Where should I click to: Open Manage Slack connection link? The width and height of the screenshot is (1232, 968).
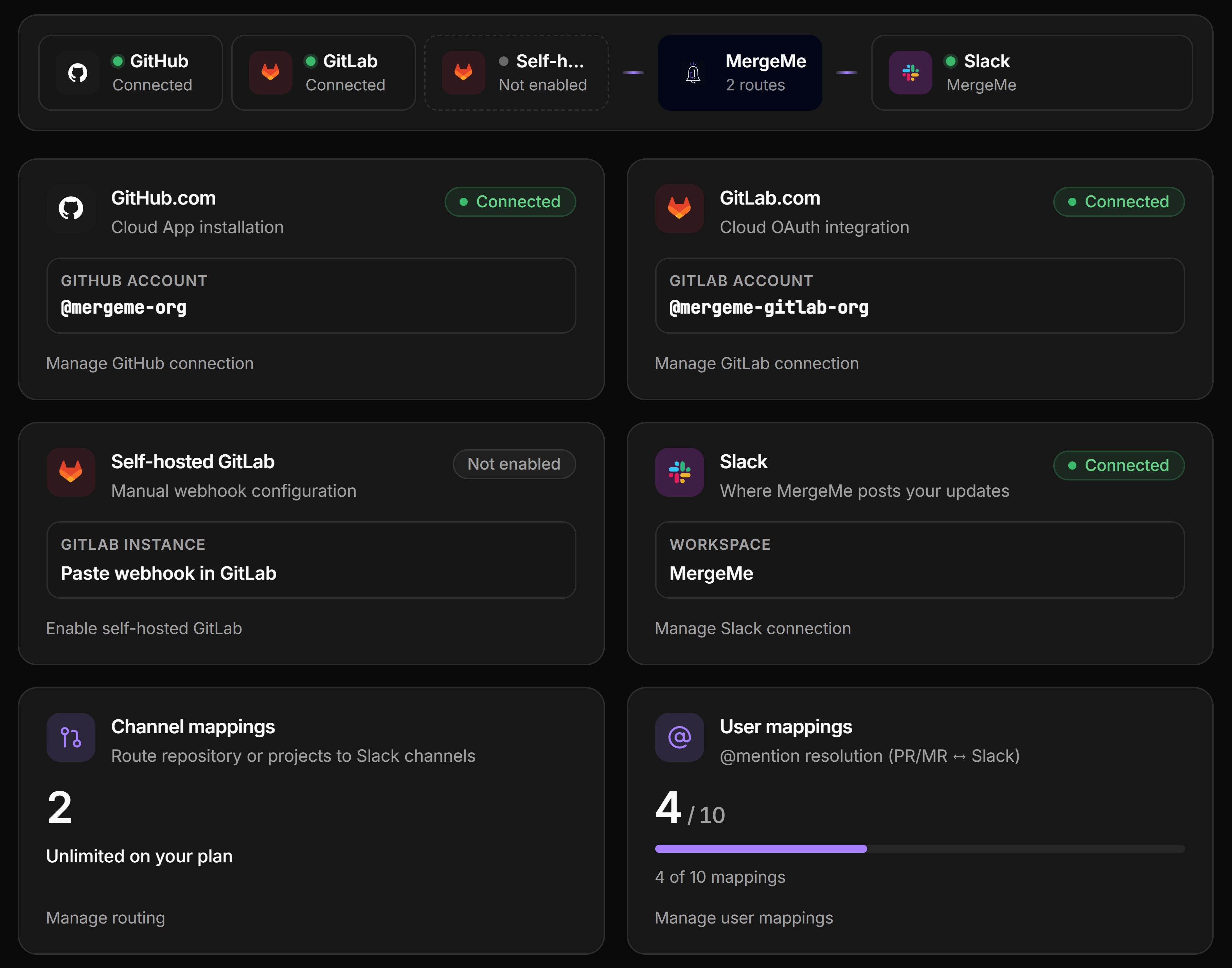pos(753,628)
